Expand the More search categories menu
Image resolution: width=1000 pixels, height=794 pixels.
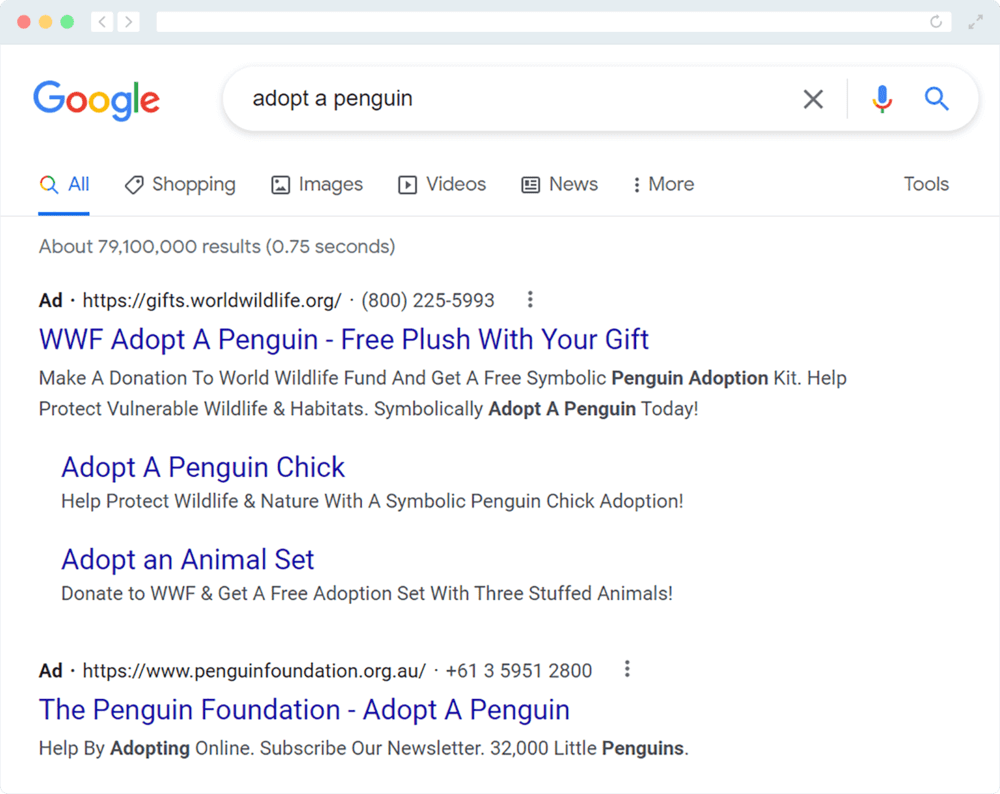tap(663, 184)
